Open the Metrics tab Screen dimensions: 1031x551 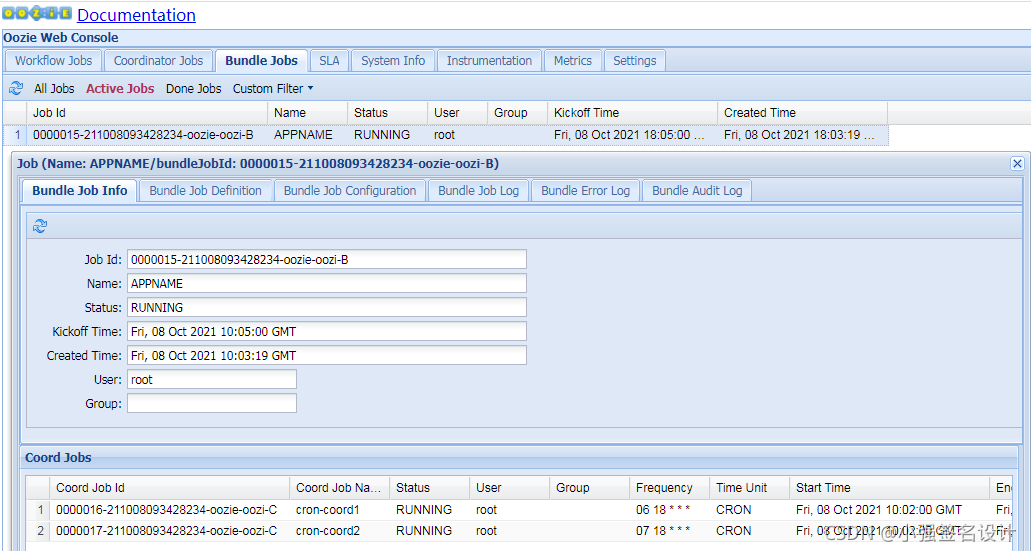pyautogui.click(x=573, y=60)
